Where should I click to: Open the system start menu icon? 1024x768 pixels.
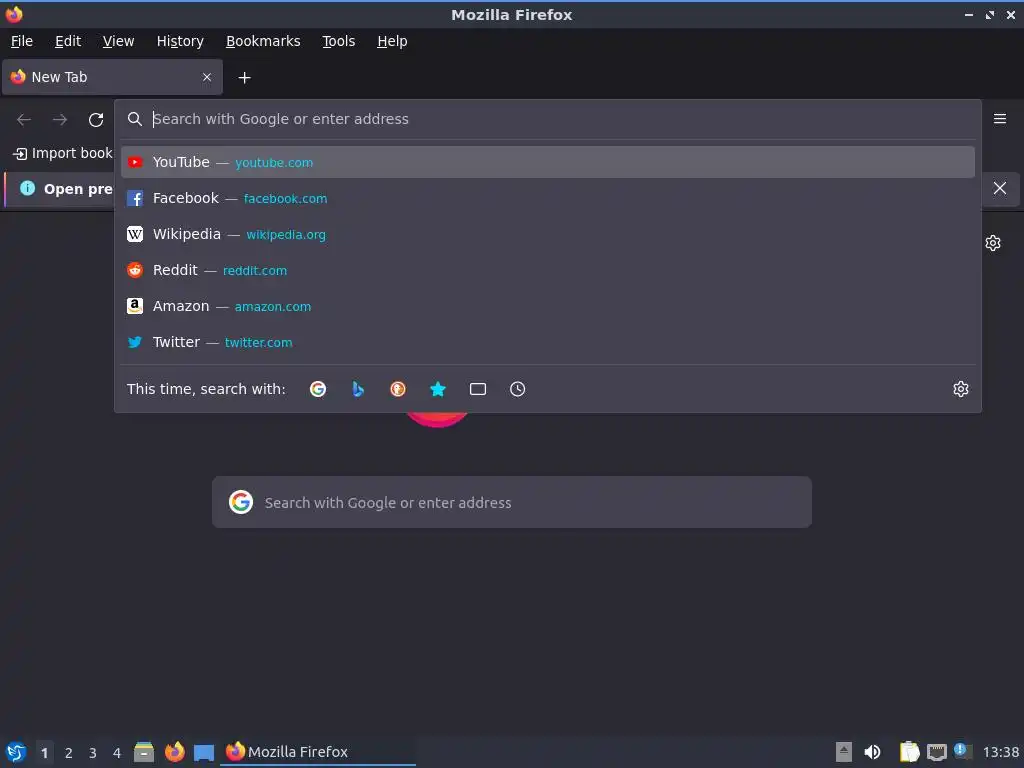pos(16,752)
